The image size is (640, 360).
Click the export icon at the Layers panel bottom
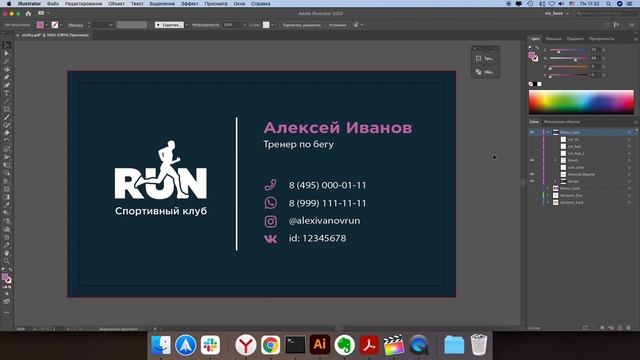click(585, 328)
